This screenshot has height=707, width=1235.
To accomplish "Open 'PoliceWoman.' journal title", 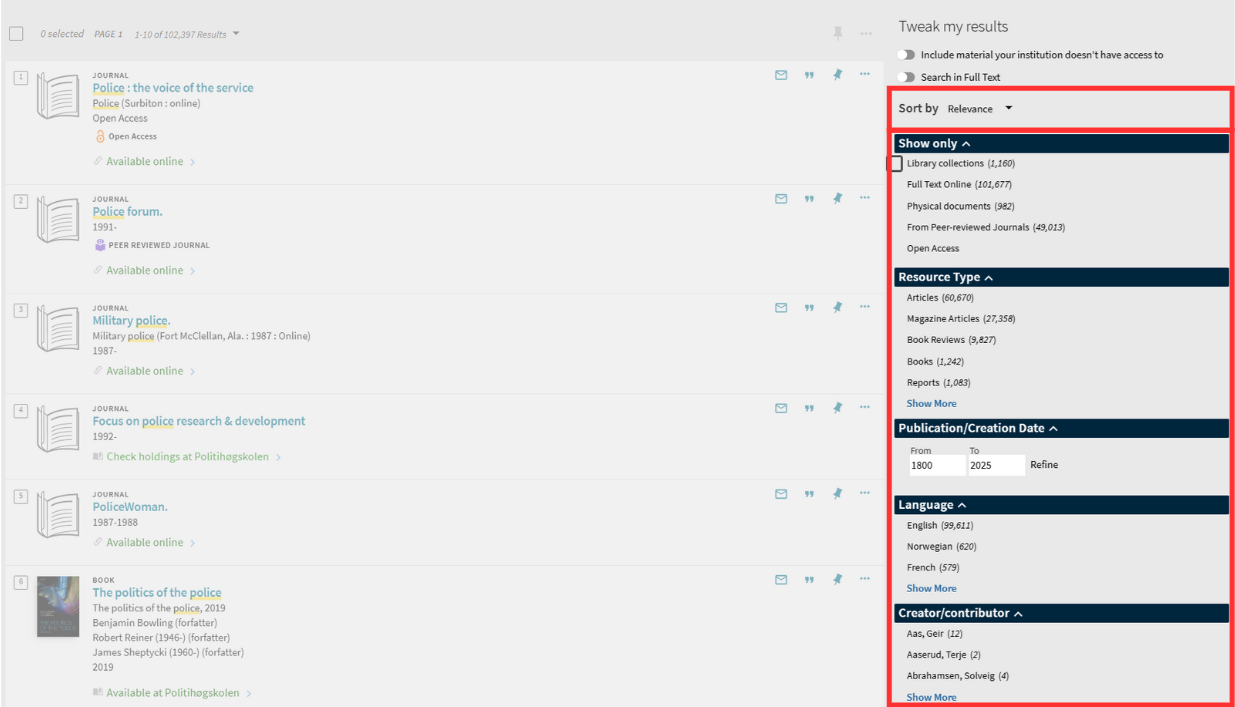I will pos(130,507).
